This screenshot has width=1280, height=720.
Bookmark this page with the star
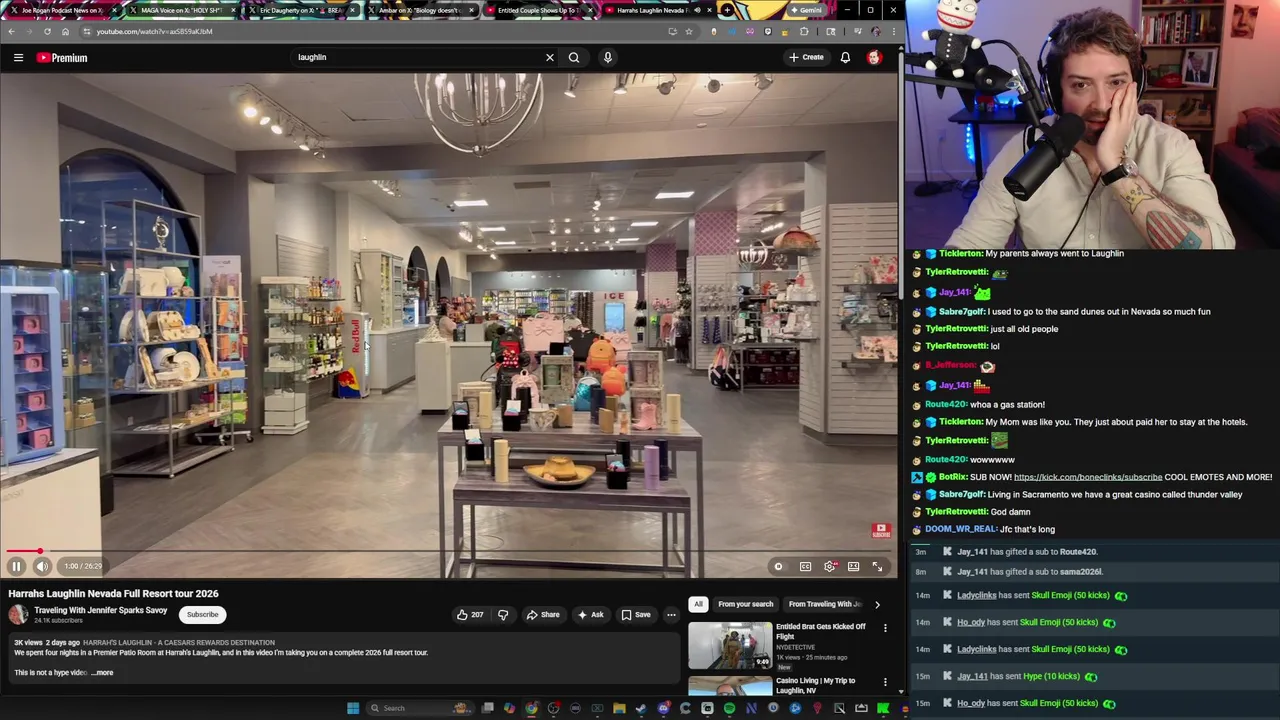coord(689,31)
